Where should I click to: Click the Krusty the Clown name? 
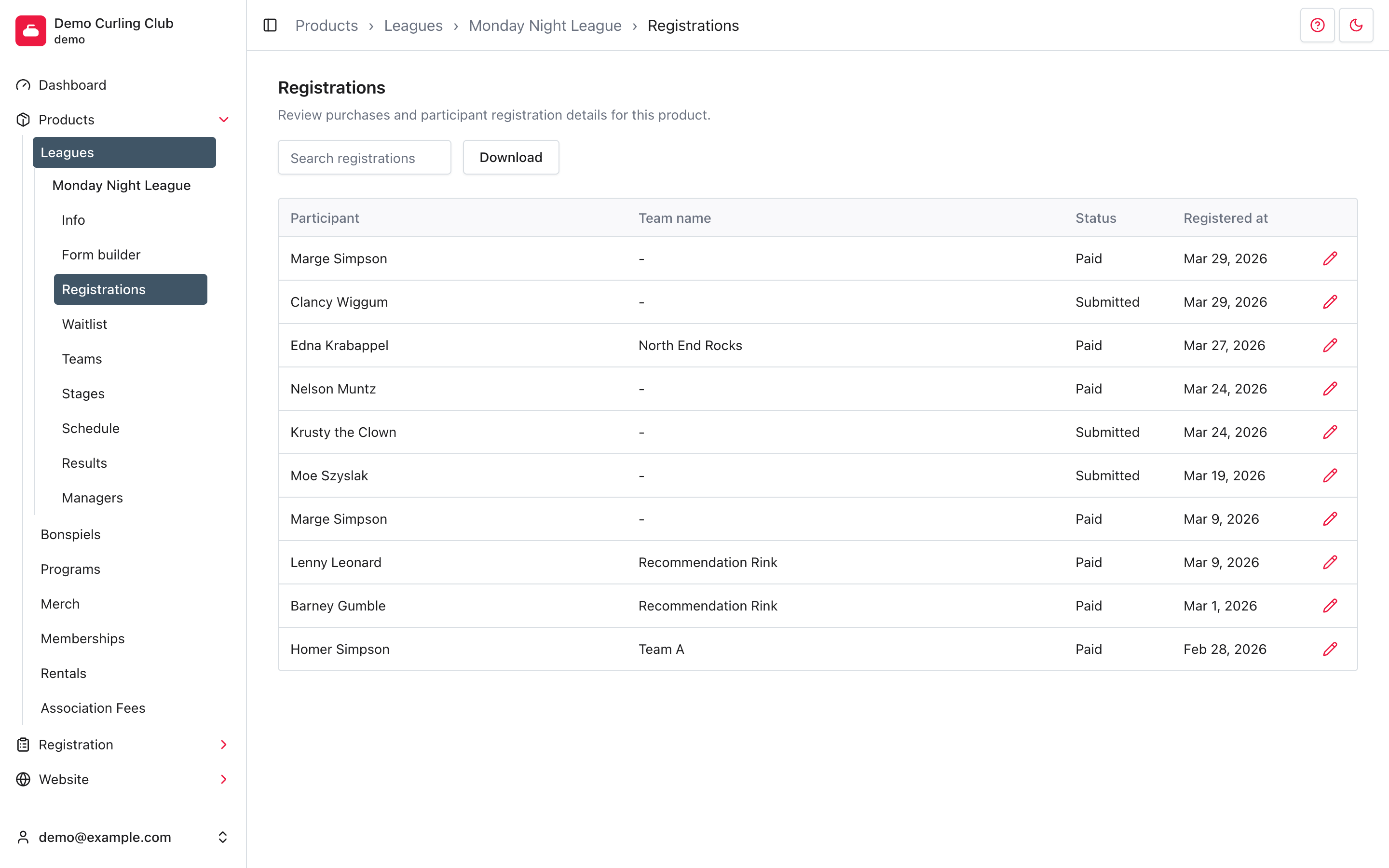click(x=343, y=432)
